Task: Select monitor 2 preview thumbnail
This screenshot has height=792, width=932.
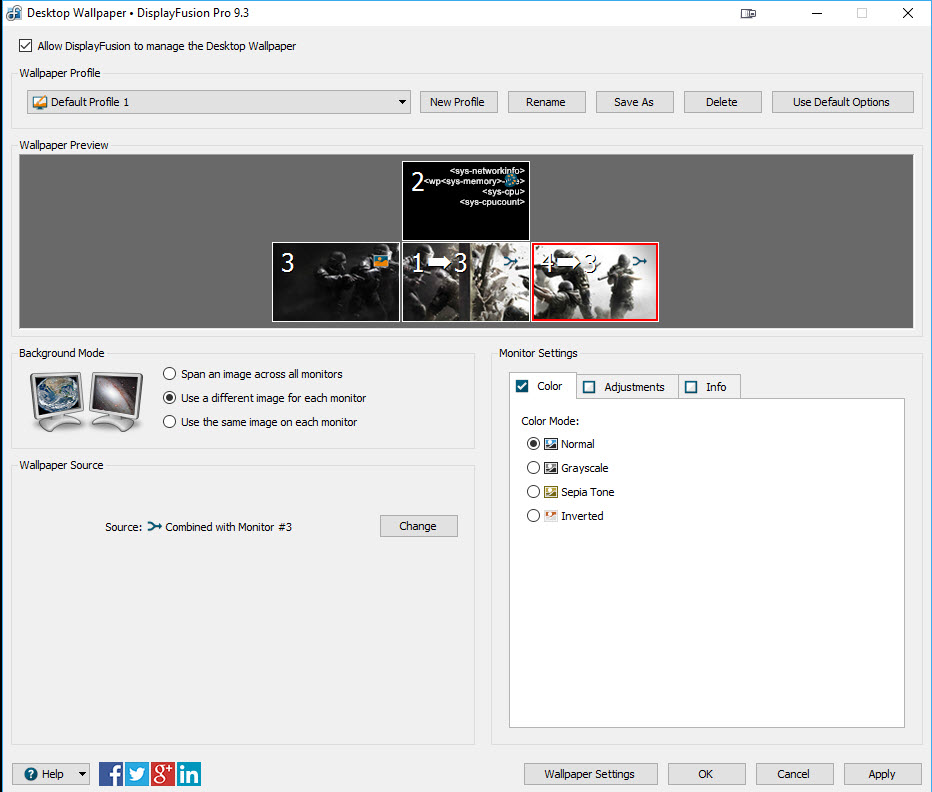Action: pyautogui.click(x=466, y=201)
